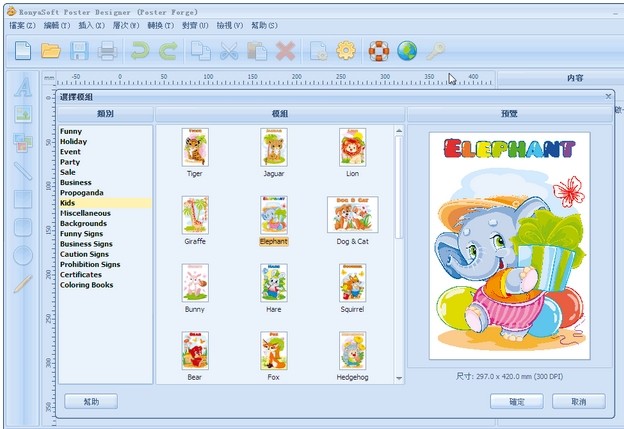Open the 層次 (W) menu

coord(126,25)
